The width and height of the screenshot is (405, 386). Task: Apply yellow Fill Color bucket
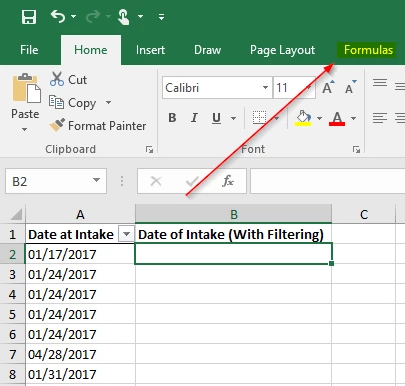tap(303, 118)
